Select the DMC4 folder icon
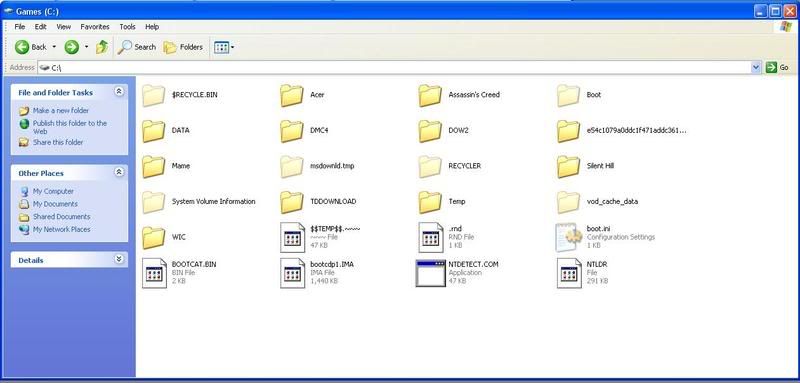The width and height of the screenshot is (800, 383). point(292,131)
